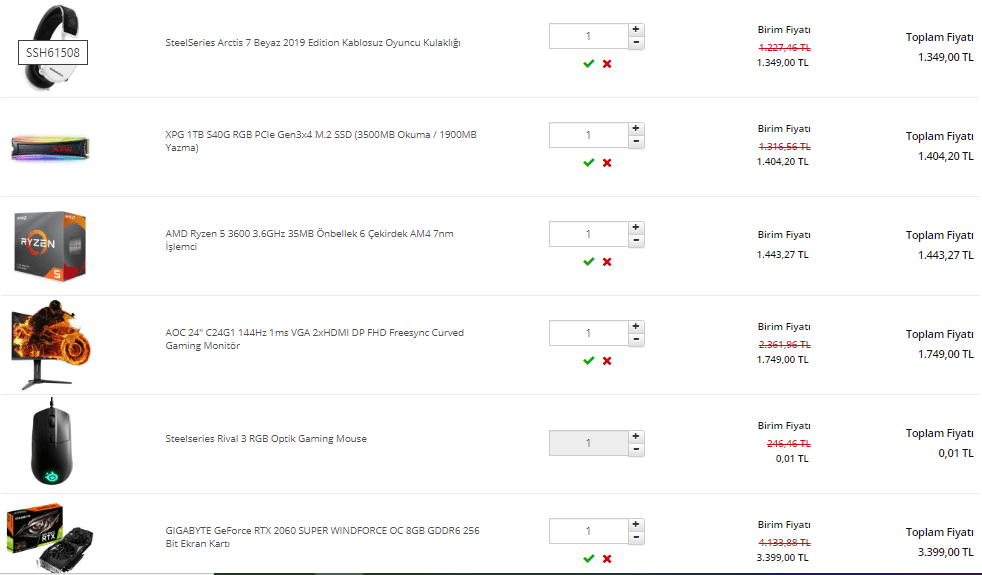Click the Ryzen 5 processor box thumbnail

click(50, 246)
